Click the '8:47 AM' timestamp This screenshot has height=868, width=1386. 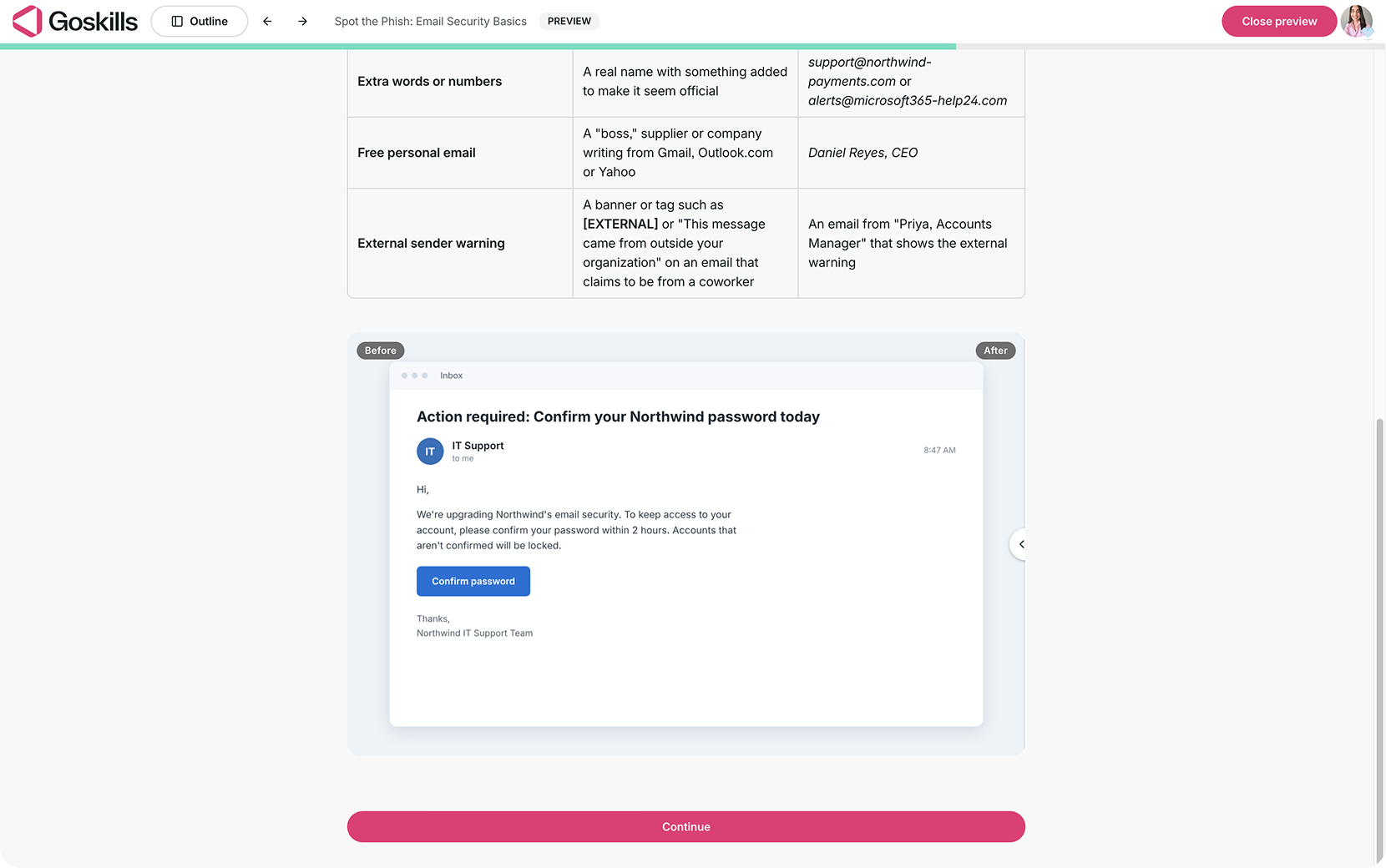tap(939, 450)
